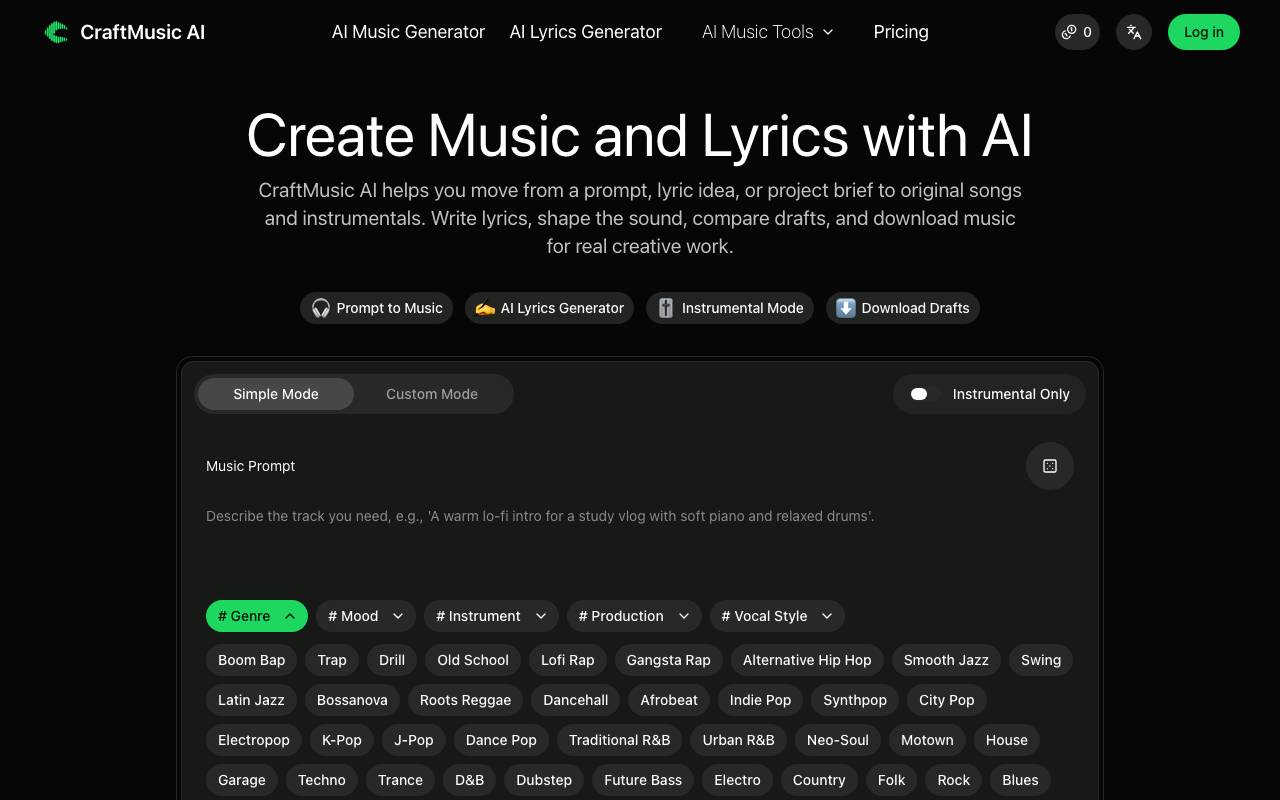Select the Drill genre tag

(x=392, y=660)
